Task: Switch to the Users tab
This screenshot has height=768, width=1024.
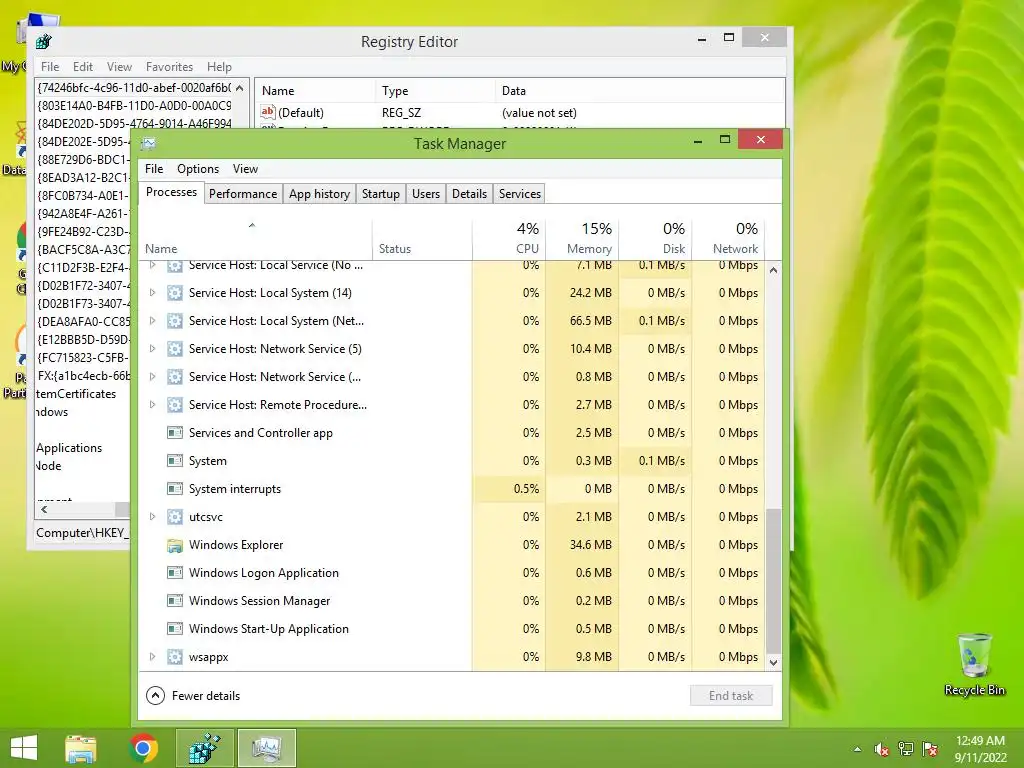Action: (x=426, y=194)
